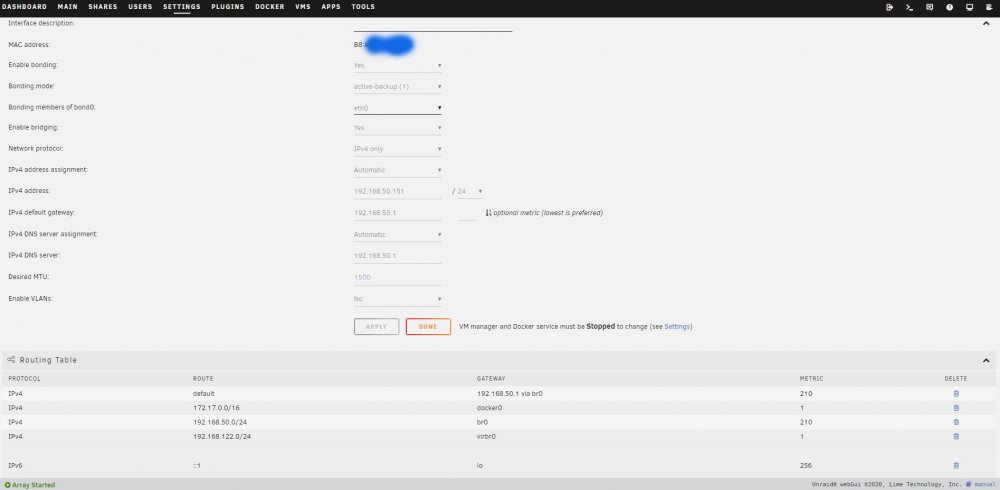The height and width of the screenshot is (490, 1000).
Task: Go to the Dashboard menu
Action: click(x=24, y=6)
